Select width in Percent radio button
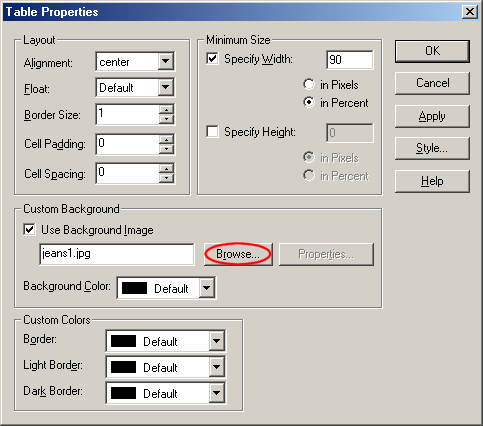The width and height of the screenshot is (483, 426). pyautogui.click(x=309, y=102)
